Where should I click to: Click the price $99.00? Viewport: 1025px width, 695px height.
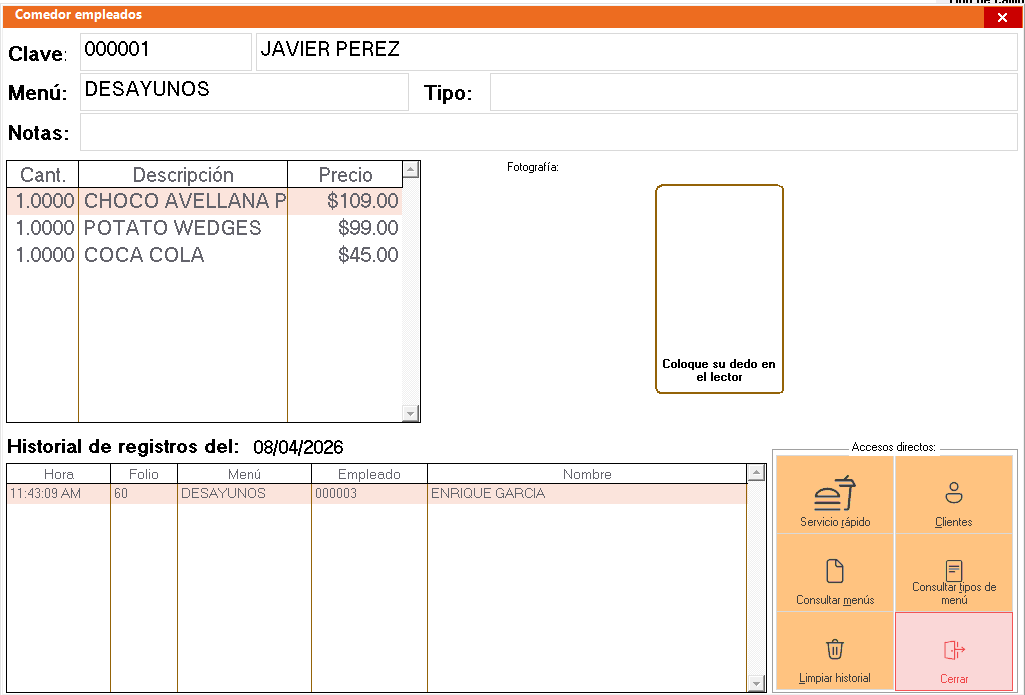point(368,228)
